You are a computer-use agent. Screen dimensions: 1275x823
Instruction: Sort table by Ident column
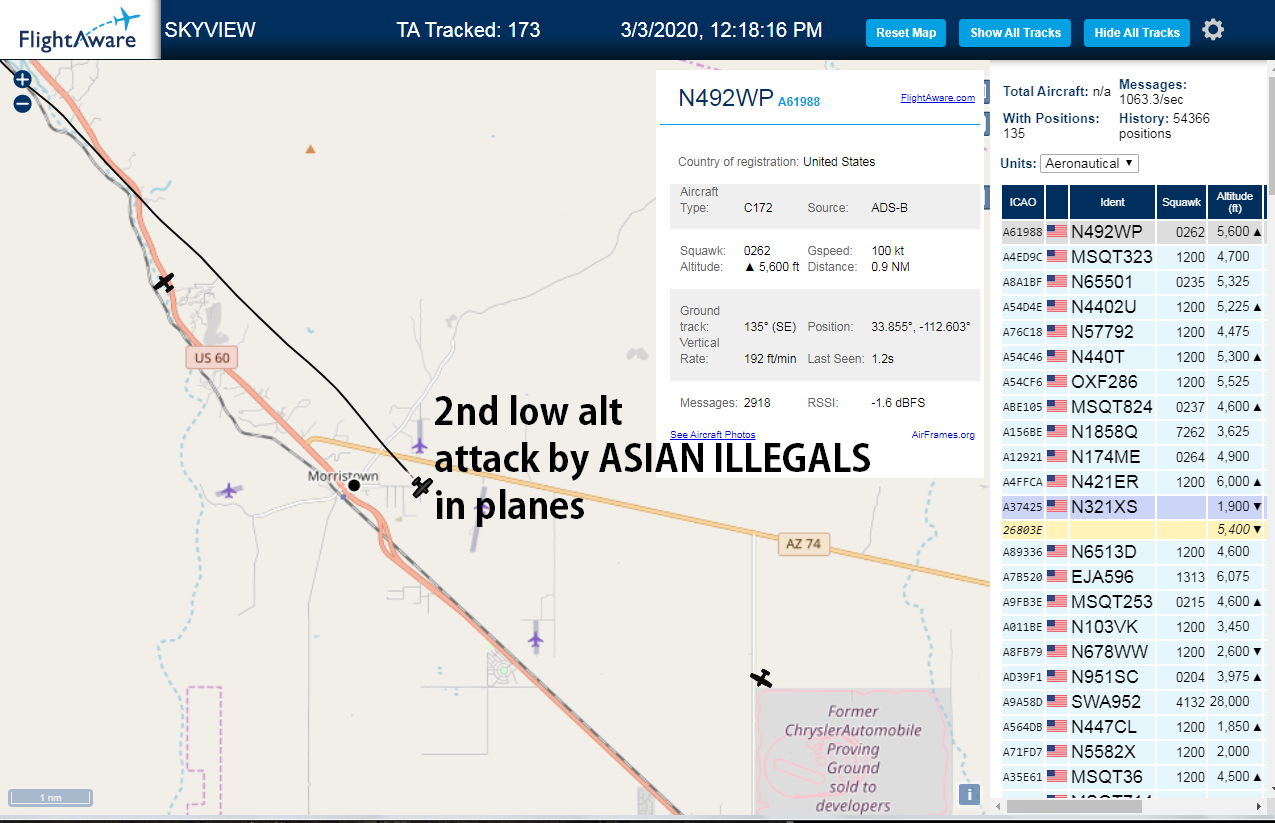(1112, 202)
